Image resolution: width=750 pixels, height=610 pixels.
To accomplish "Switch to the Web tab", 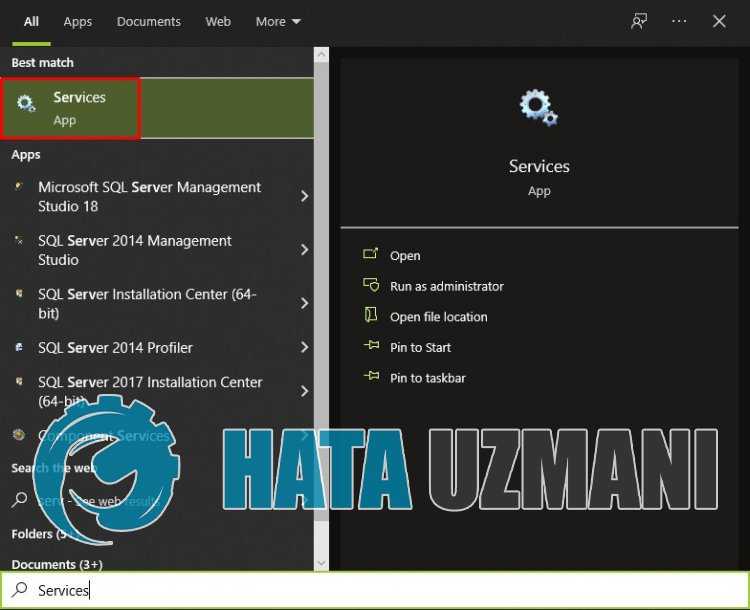I will pyautogui.click(x=218, y=22).
